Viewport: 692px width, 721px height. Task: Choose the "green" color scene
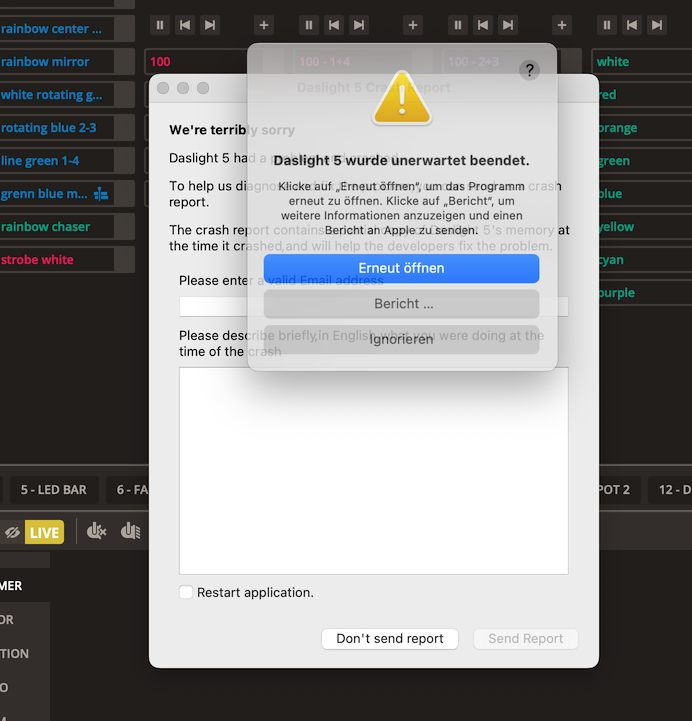click(645, 161)
